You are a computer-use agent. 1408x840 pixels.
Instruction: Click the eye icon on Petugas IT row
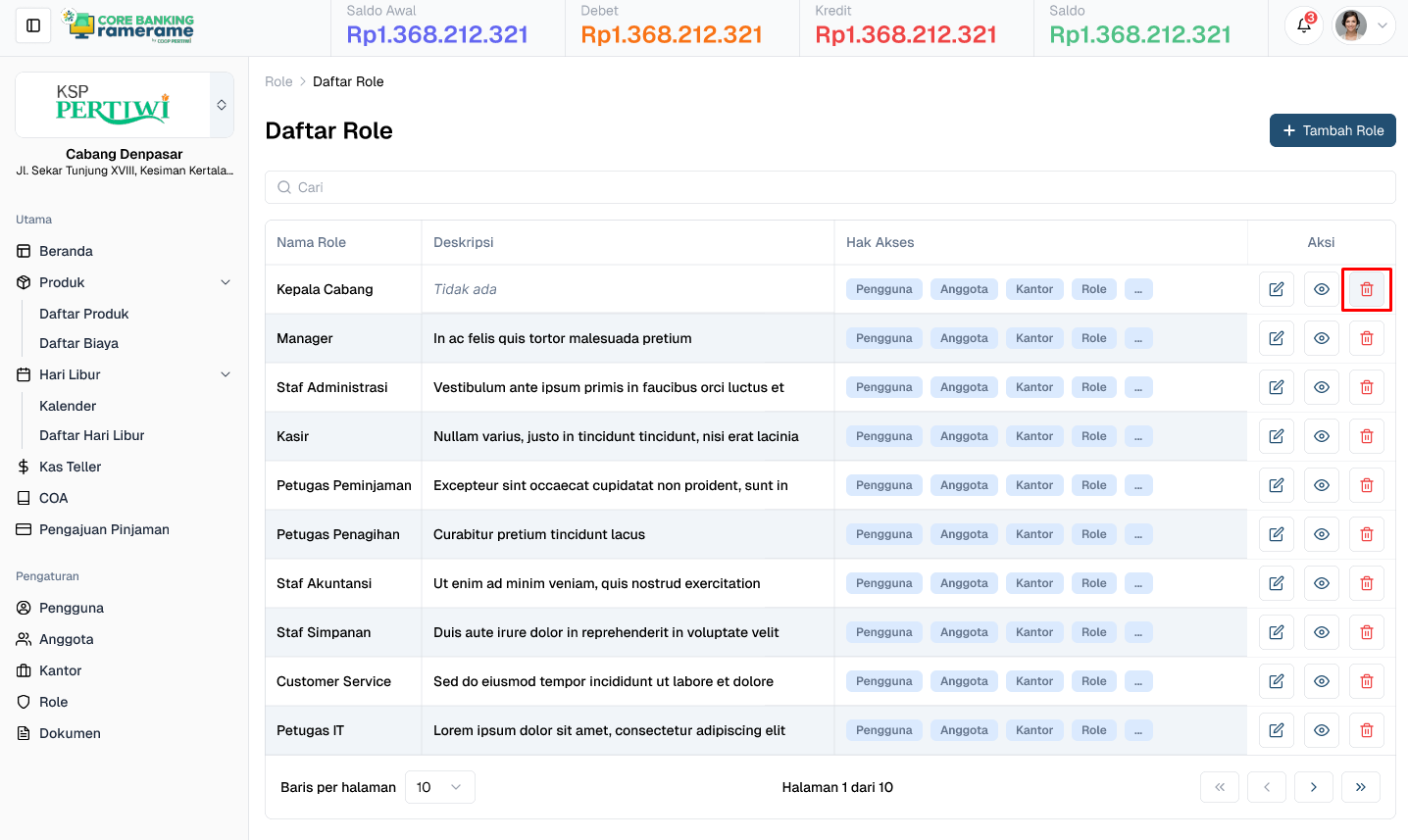[1321, 729]
